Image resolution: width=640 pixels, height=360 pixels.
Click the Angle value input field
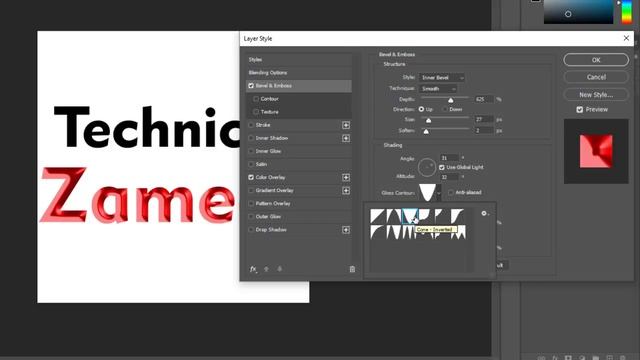[449, 158]
